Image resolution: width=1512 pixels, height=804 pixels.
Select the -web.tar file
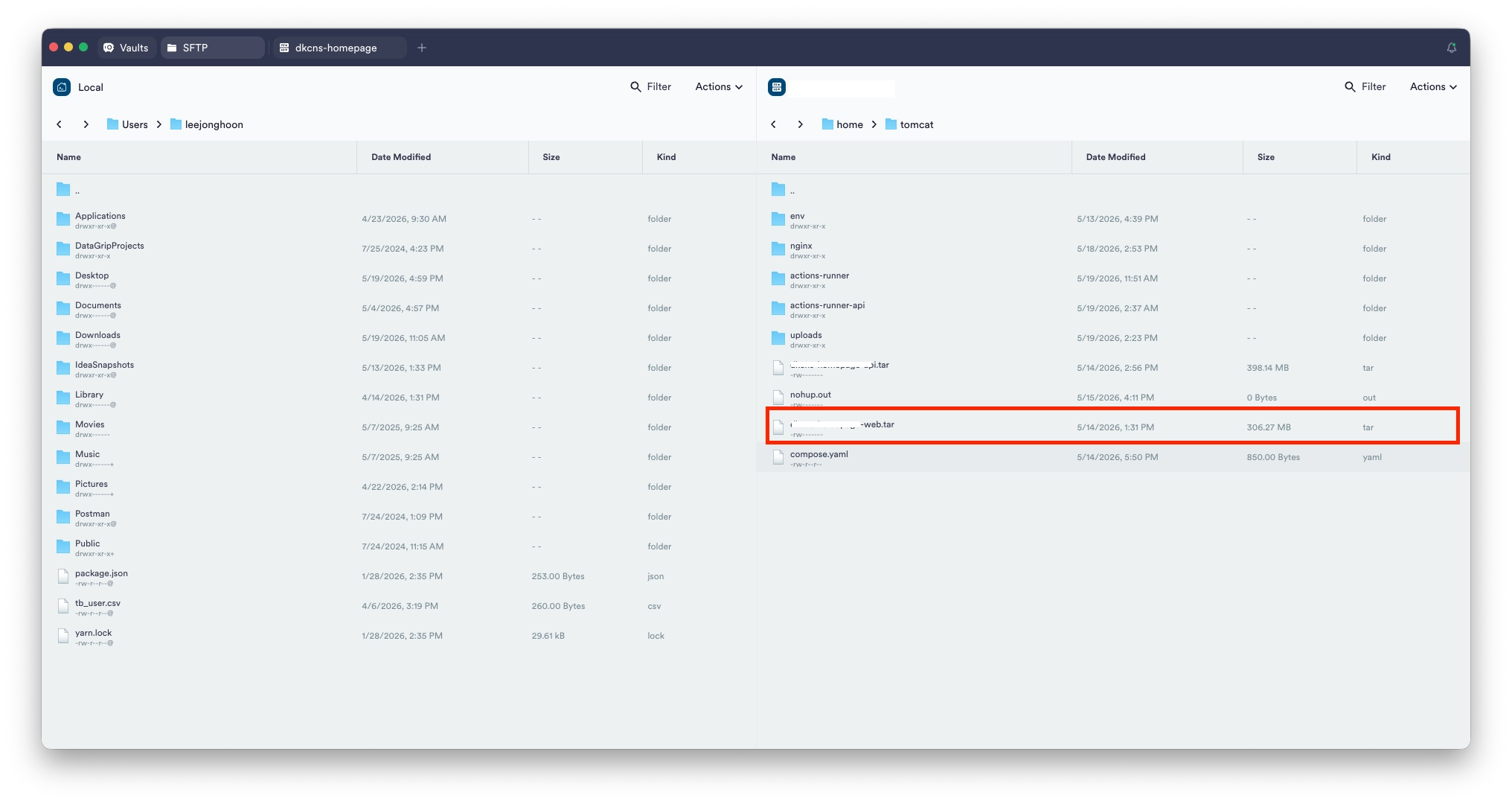(x=1113, y=427)
